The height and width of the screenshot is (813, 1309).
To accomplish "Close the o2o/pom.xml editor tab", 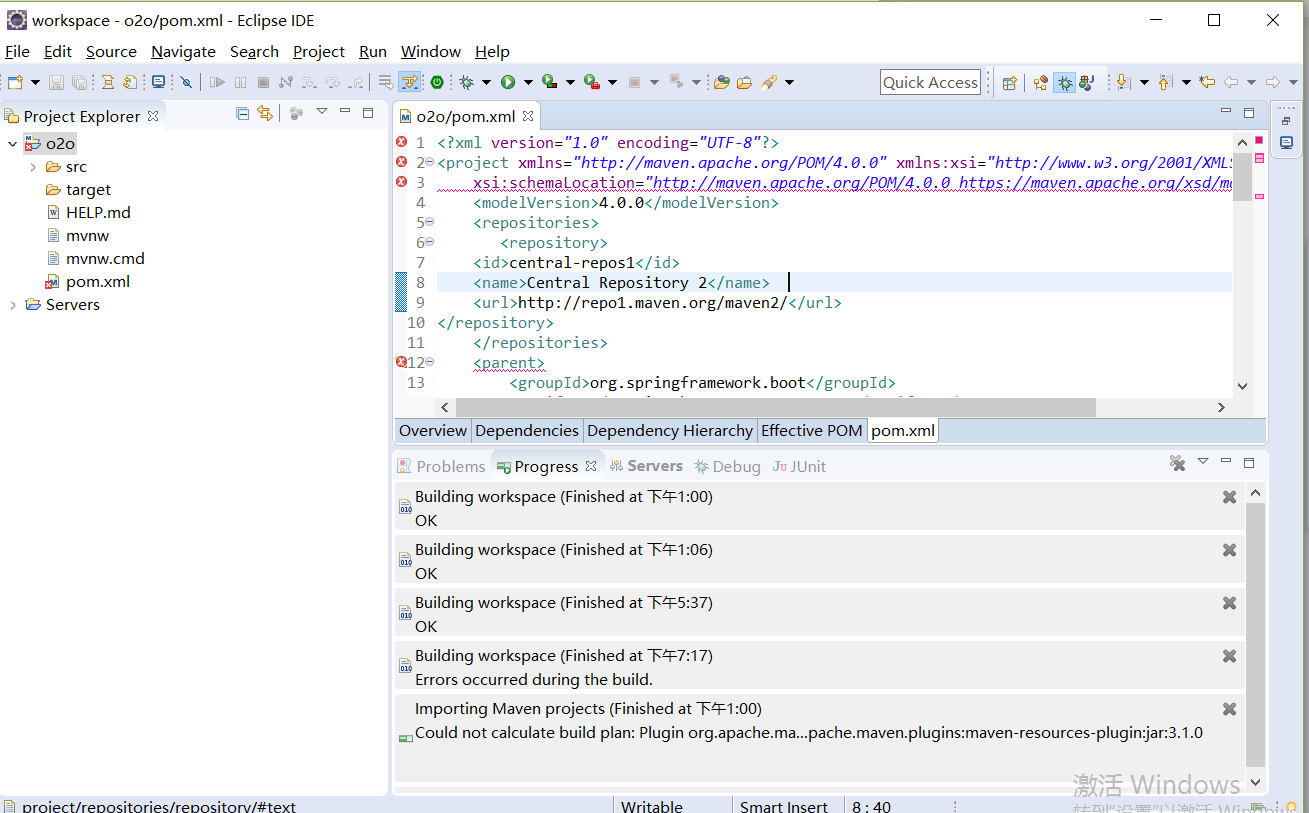I will pos(528,116).
